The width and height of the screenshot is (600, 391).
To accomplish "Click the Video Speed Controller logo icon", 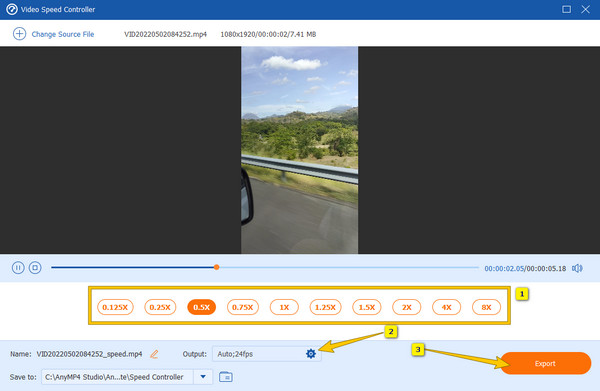I will [12, 9].
